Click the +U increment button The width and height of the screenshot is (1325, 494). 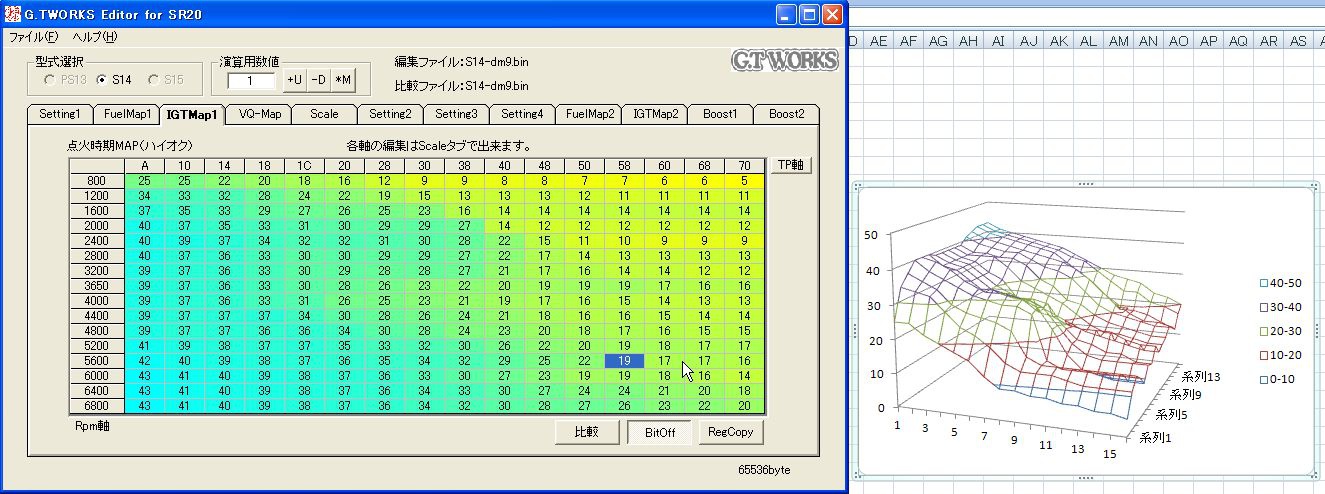point(294,79)
